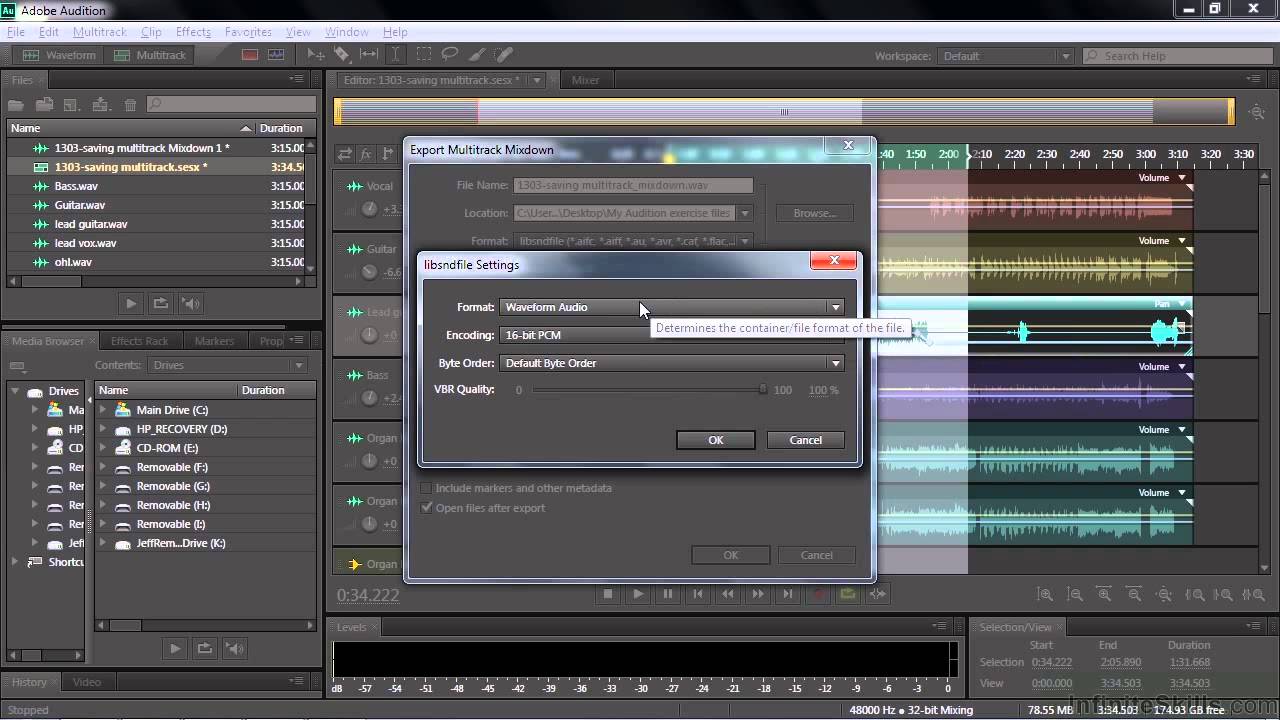Open the Contents Drives dropdown

228,365
